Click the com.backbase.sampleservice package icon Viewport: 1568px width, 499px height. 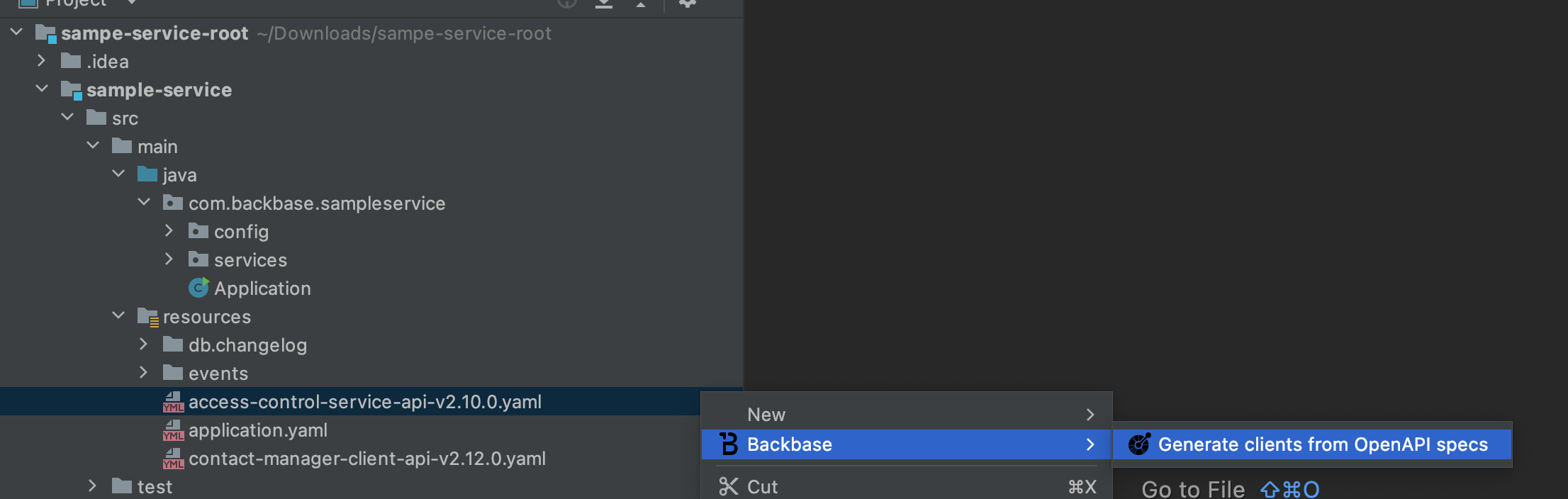point(173,203)
